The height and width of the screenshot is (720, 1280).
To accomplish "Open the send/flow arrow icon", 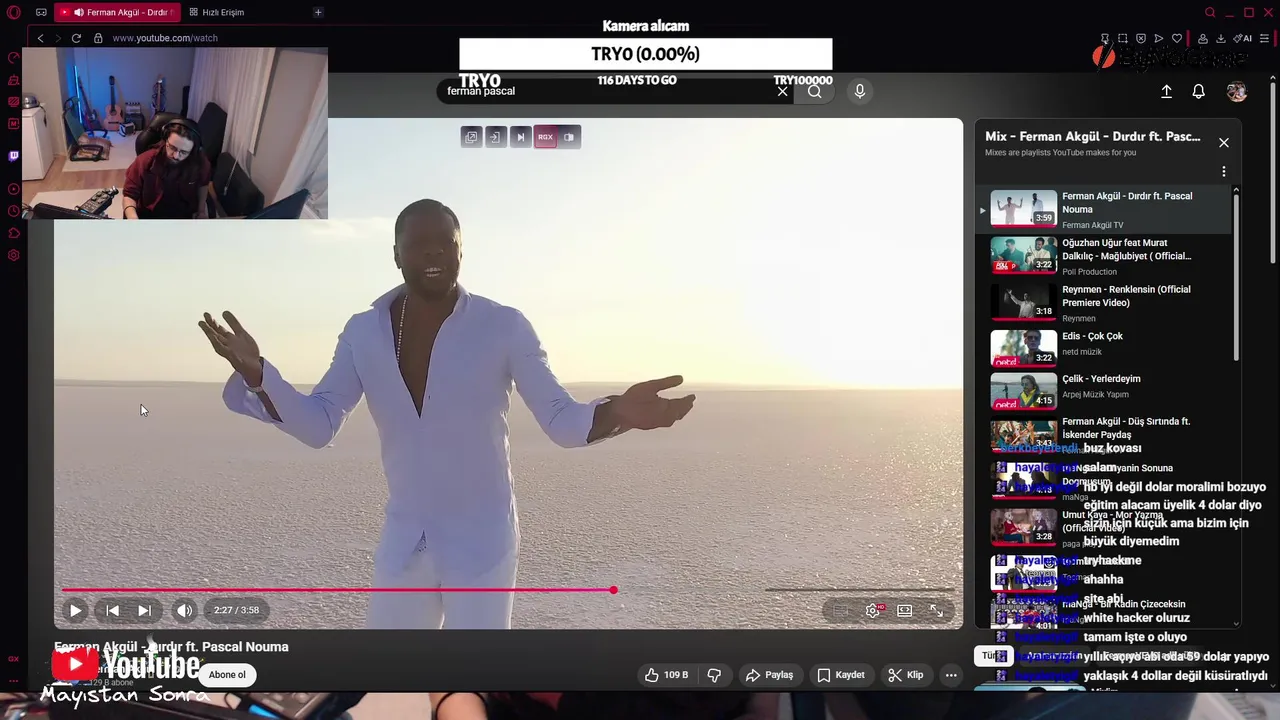I will click(x=1159, y=38).
